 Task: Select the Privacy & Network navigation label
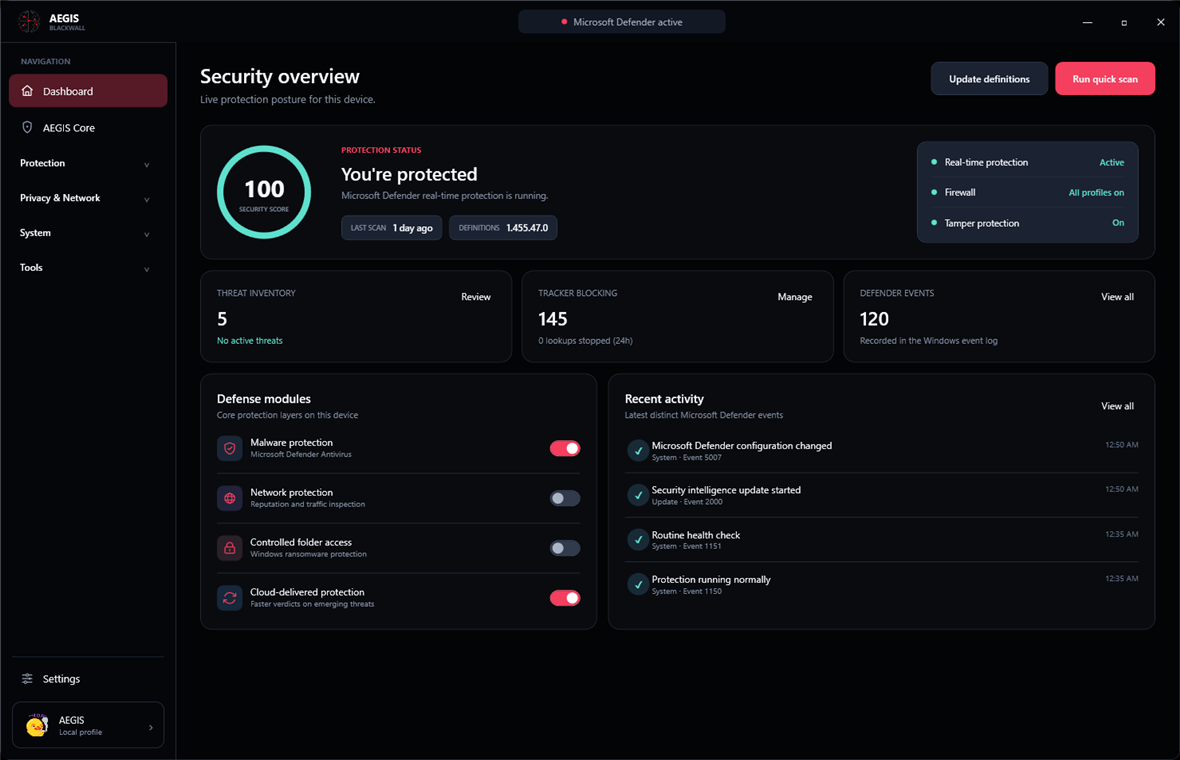click(x=59, y=198)
